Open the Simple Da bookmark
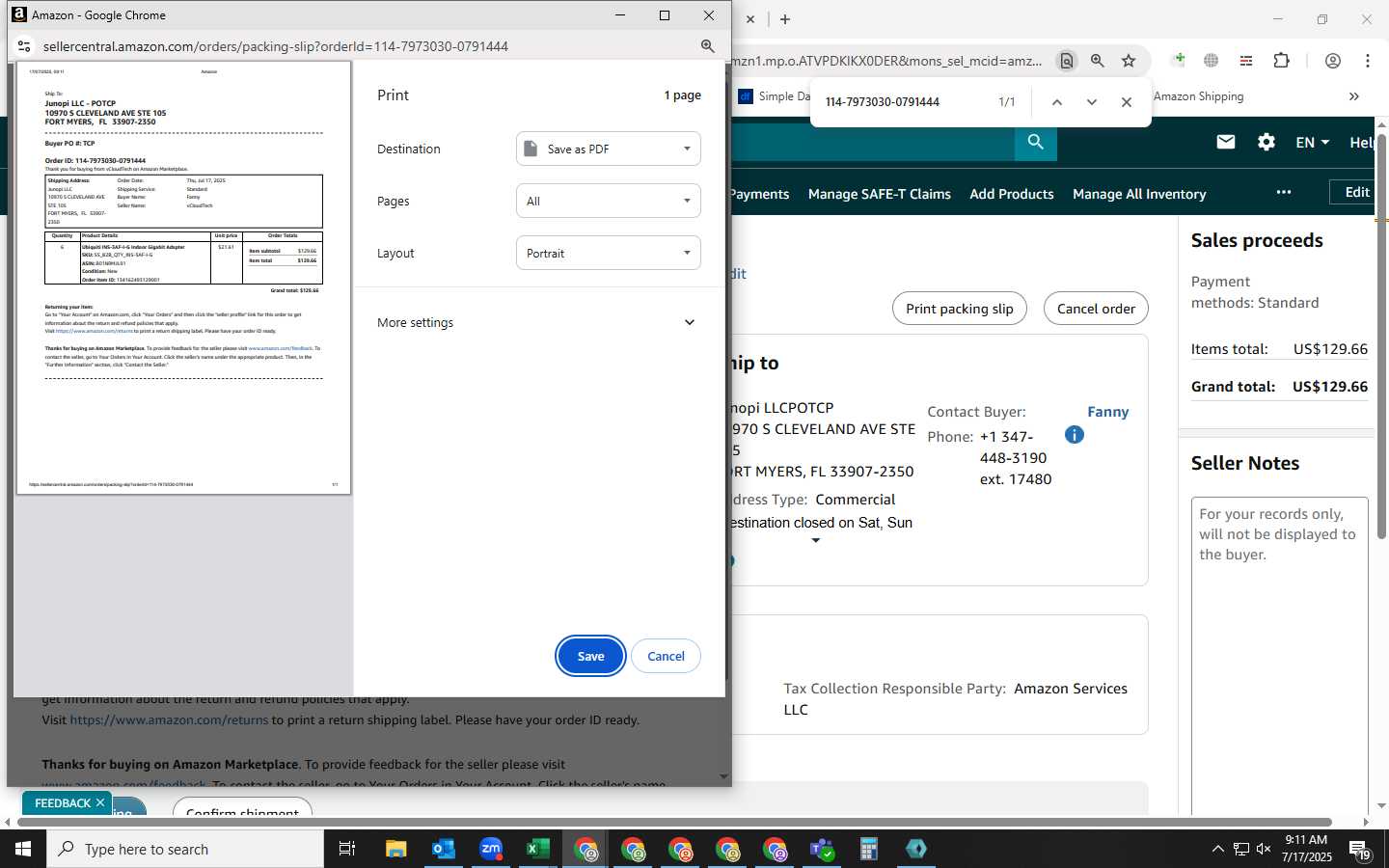The height and width of the screenshot is (868, 1389). (775, 96)
